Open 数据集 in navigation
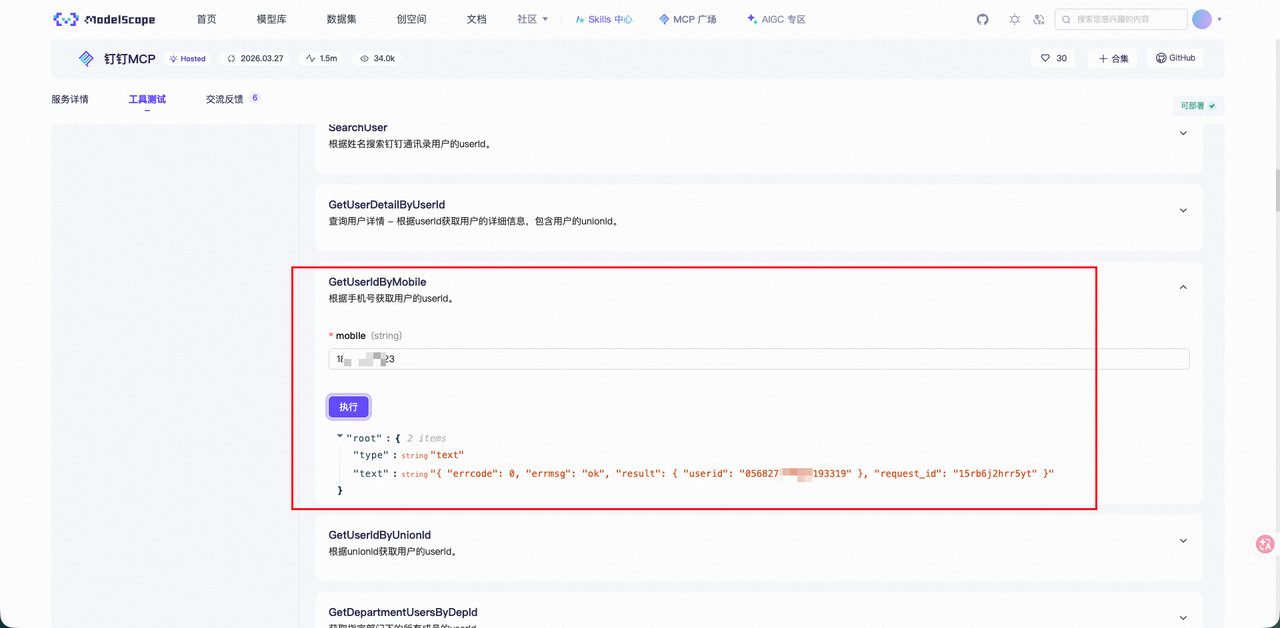The height and width of the screenshot is (628, 1280). [342, 19]
